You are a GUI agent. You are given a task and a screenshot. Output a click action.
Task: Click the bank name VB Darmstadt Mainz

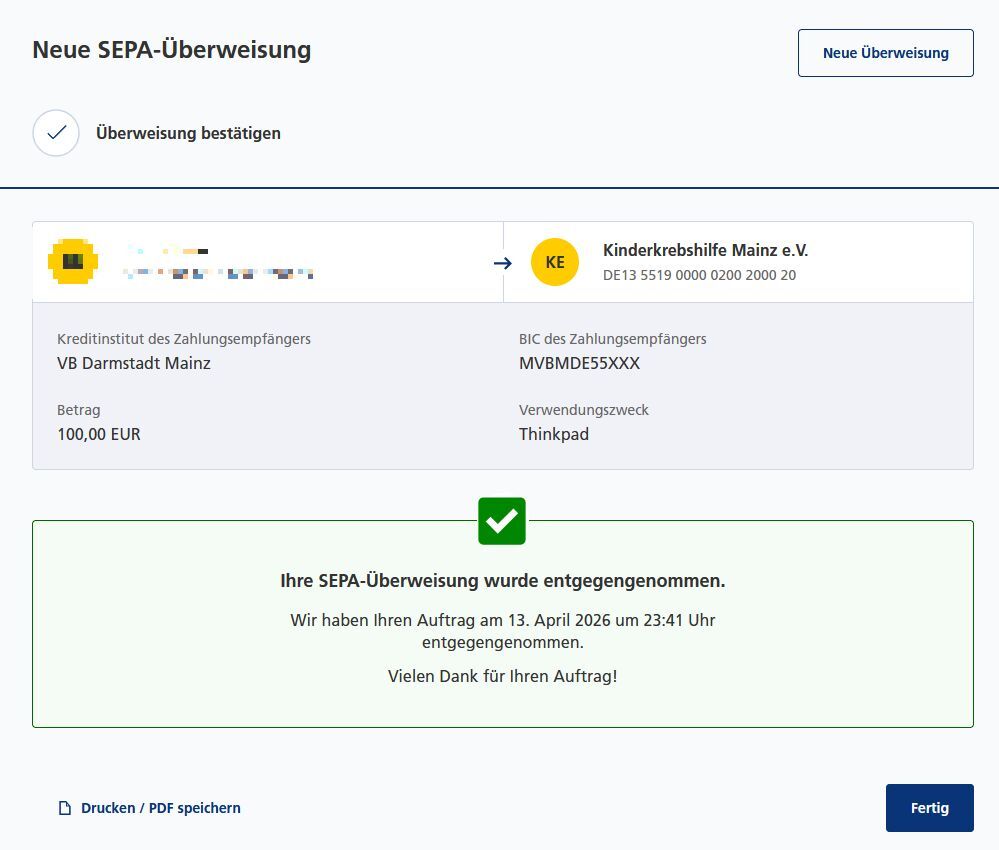(134, 363)
